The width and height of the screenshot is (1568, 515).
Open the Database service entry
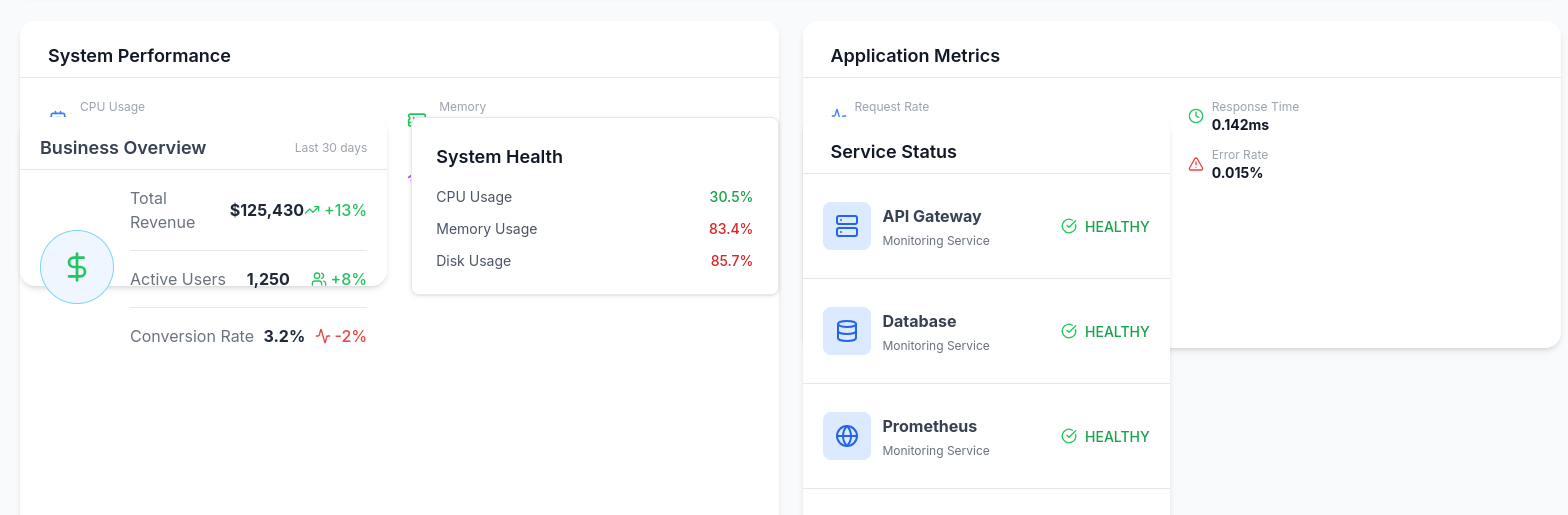(986, 331)
